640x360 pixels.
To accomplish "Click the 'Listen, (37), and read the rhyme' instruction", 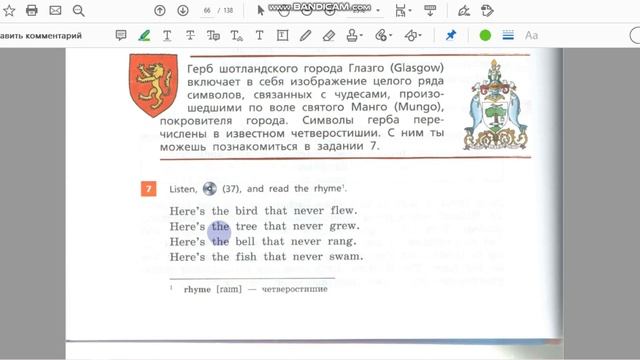I will tap(258, 189).
